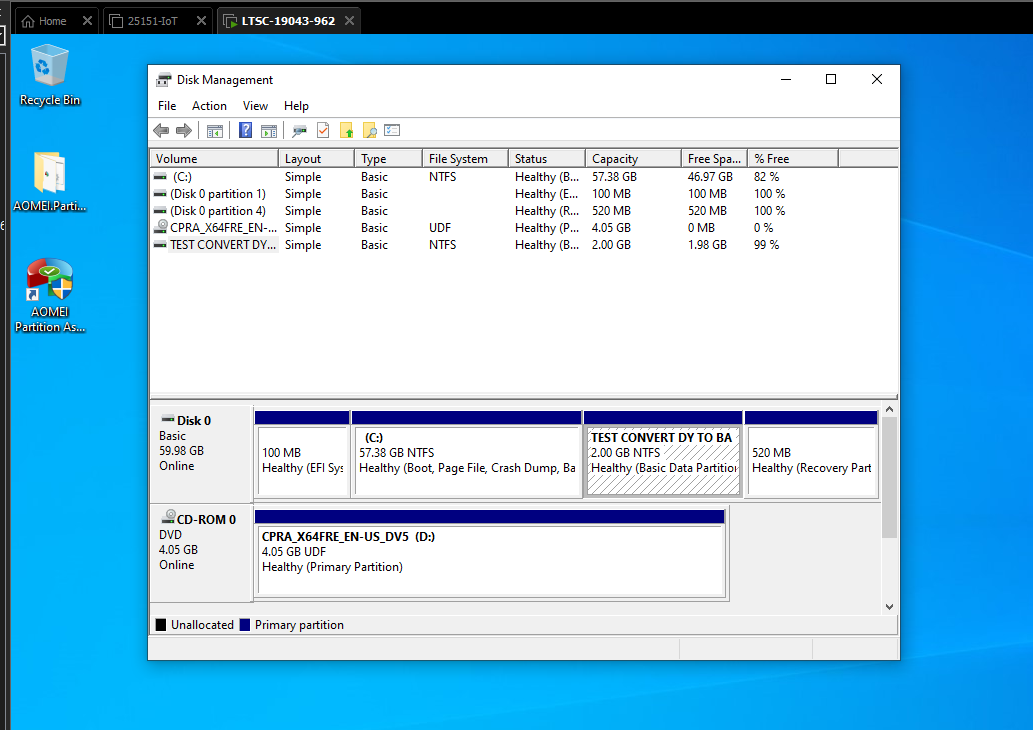Select the TEST CONVERT DY TO BA partition block
Viewport: 1033px width, 730px height.
click(663, 454)
